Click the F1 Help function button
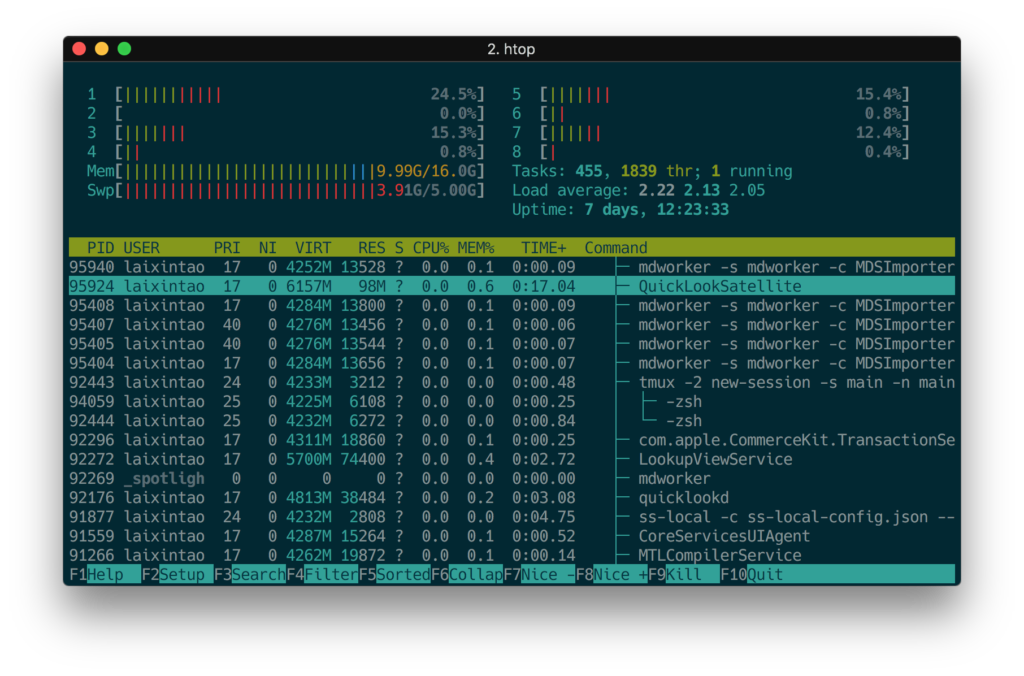1024x676 pixels. (x=104, y=575)
